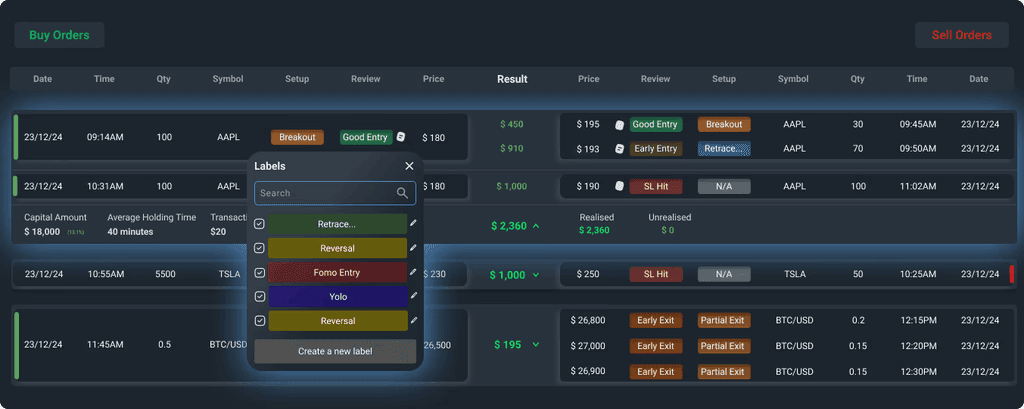
Task: Select the purple Yolo label bar
Action: coord(337,297)
